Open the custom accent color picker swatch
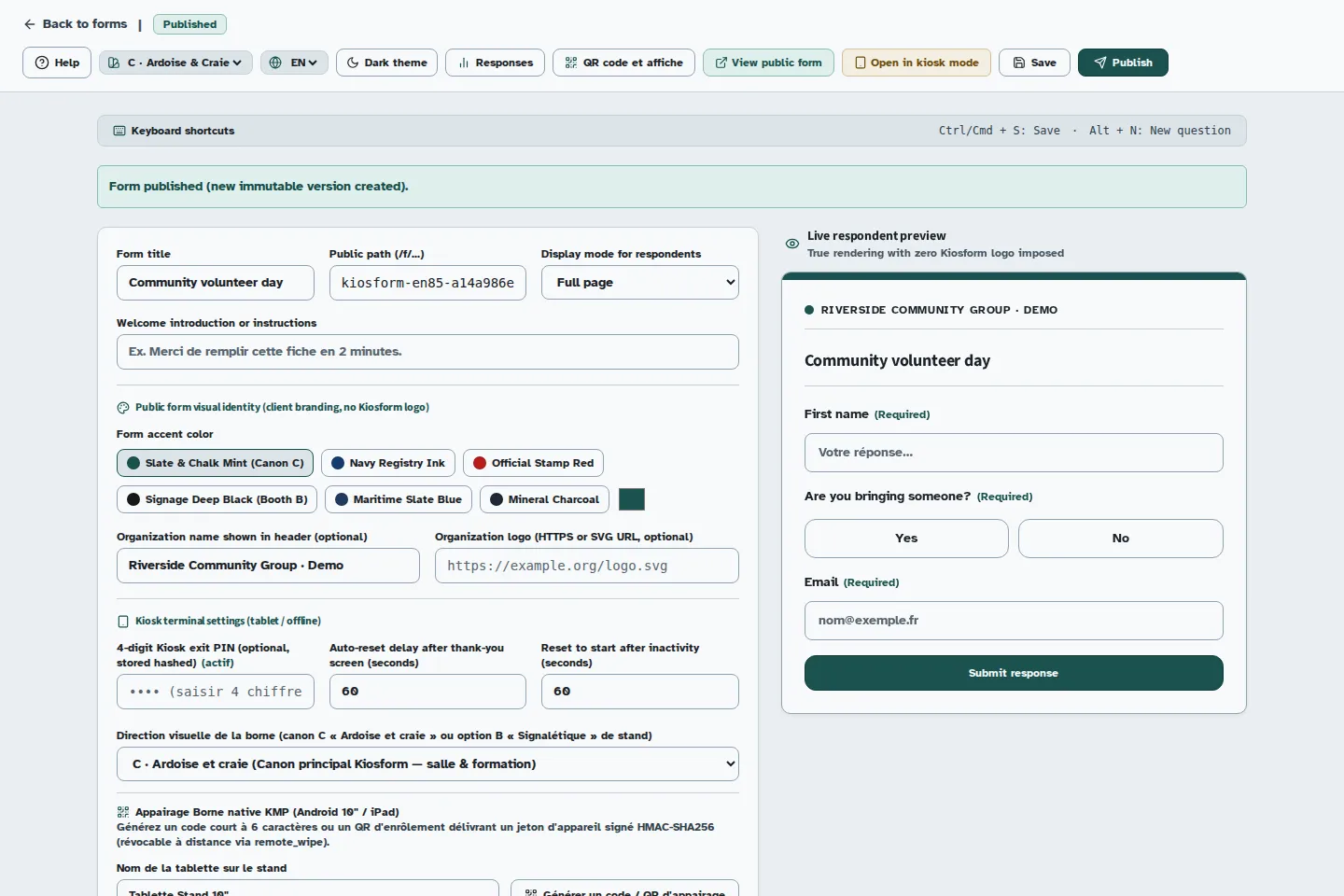Viewport: 1344px width, 896px height. 632,499
